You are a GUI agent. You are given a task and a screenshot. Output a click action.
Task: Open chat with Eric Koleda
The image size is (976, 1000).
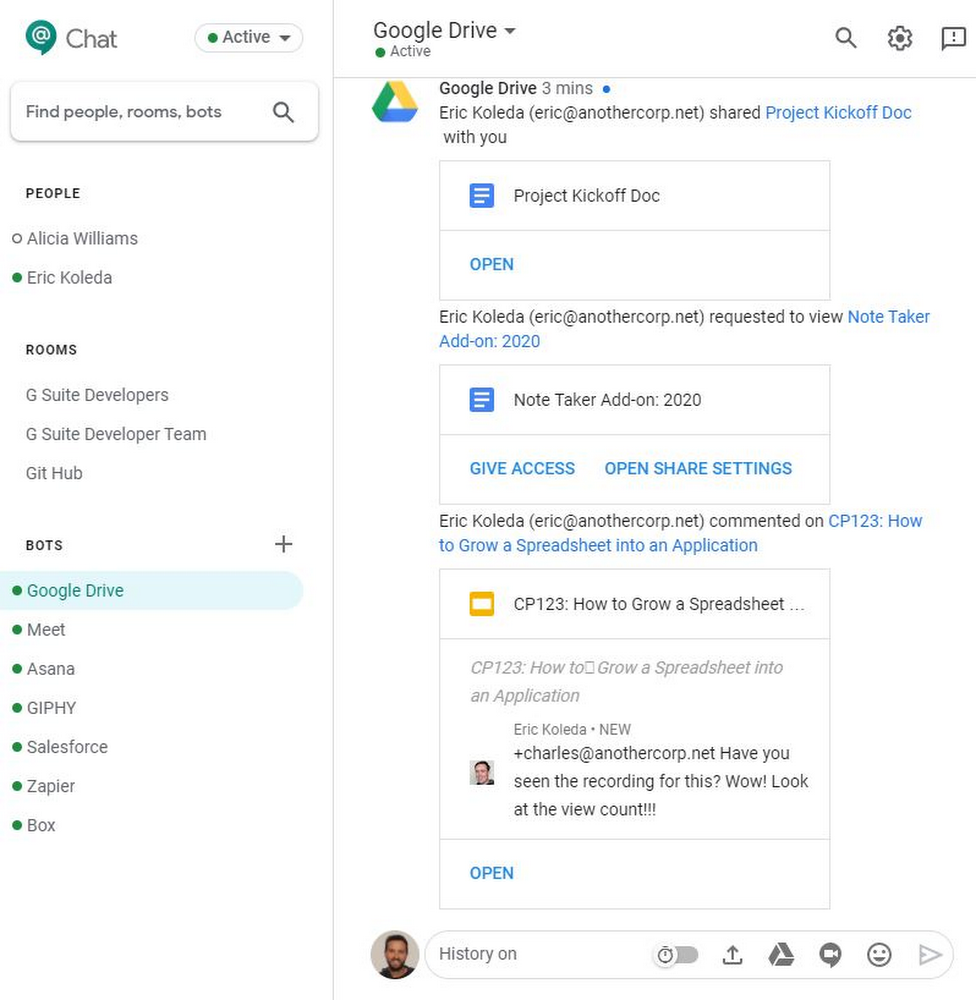coord(70,277)
